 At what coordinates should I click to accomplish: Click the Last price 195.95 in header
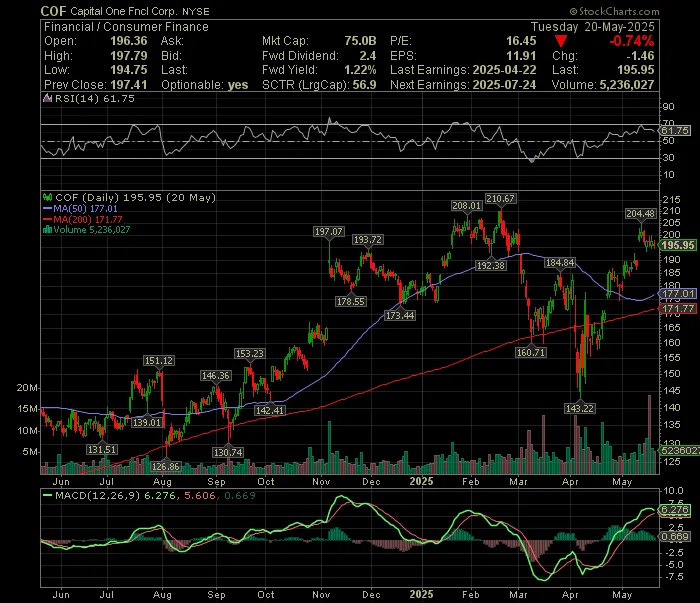tap(636, 70)
